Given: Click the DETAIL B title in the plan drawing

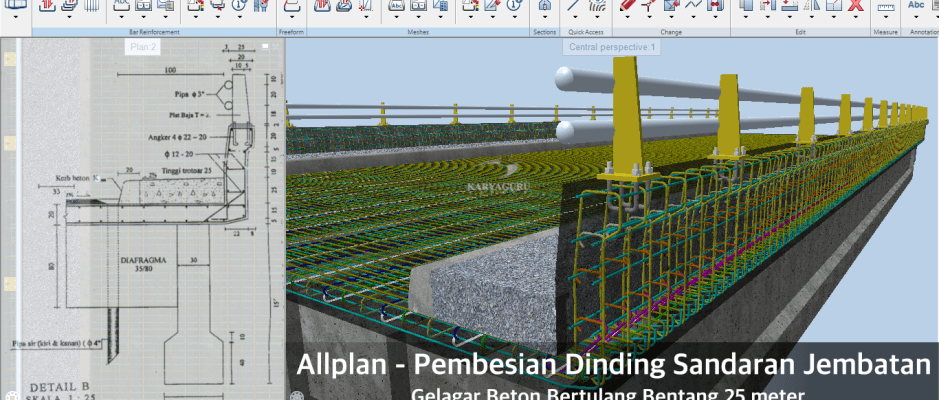Looking at the screenshot, I should [x=60, y=387].
